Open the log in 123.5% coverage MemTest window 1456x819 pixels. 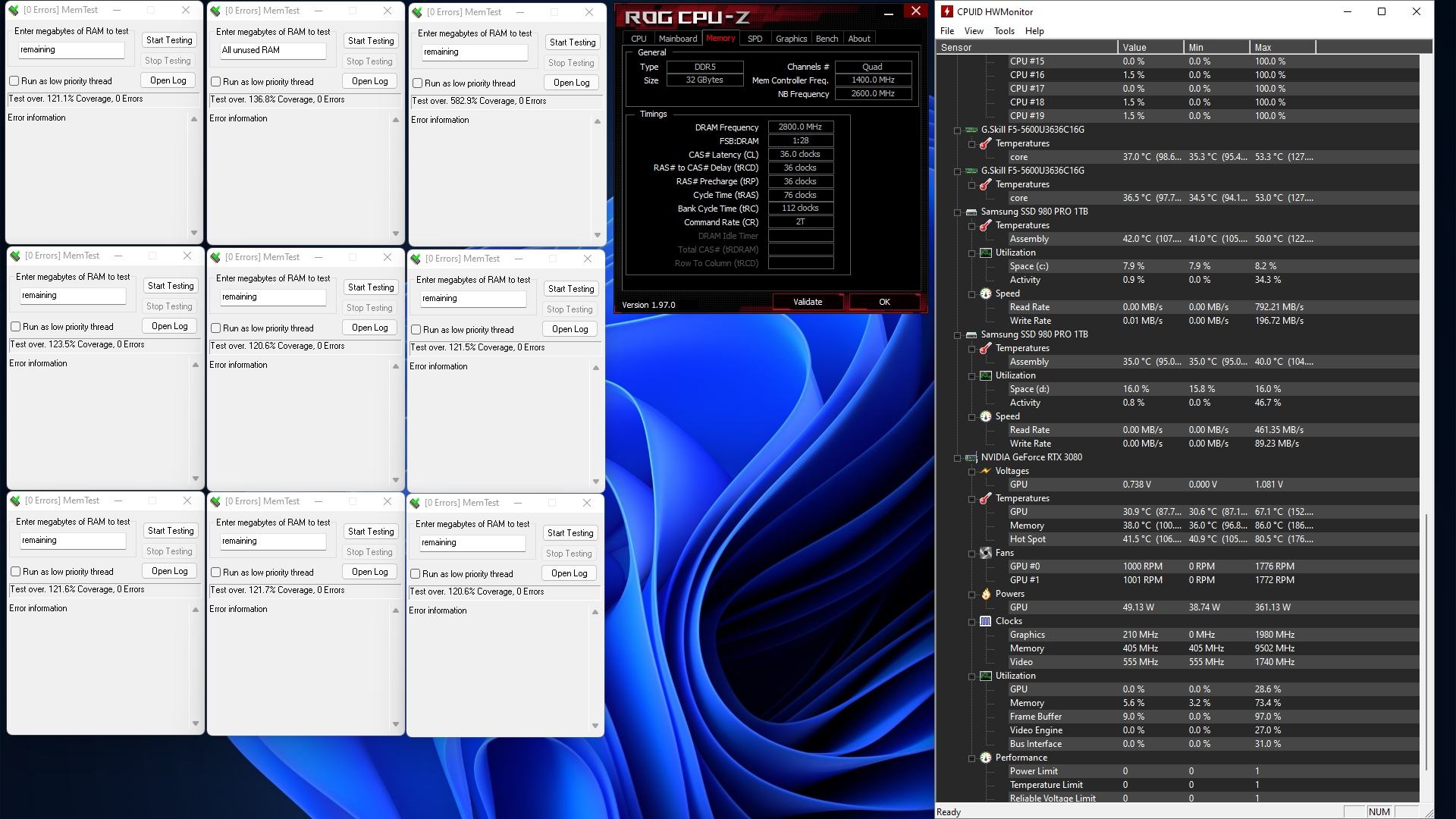click(x=170, y=326)
